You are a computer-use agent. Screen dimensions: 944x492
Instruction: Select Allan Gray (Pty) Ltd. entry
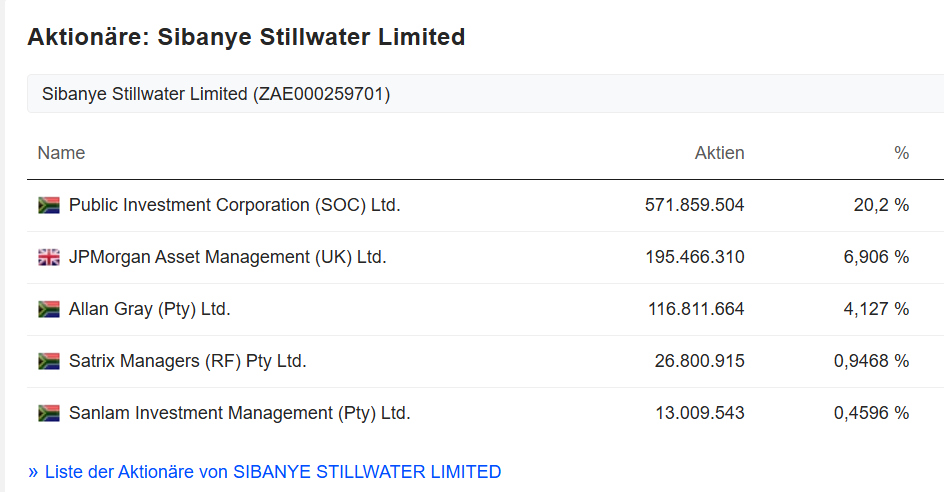coord(149,309)
